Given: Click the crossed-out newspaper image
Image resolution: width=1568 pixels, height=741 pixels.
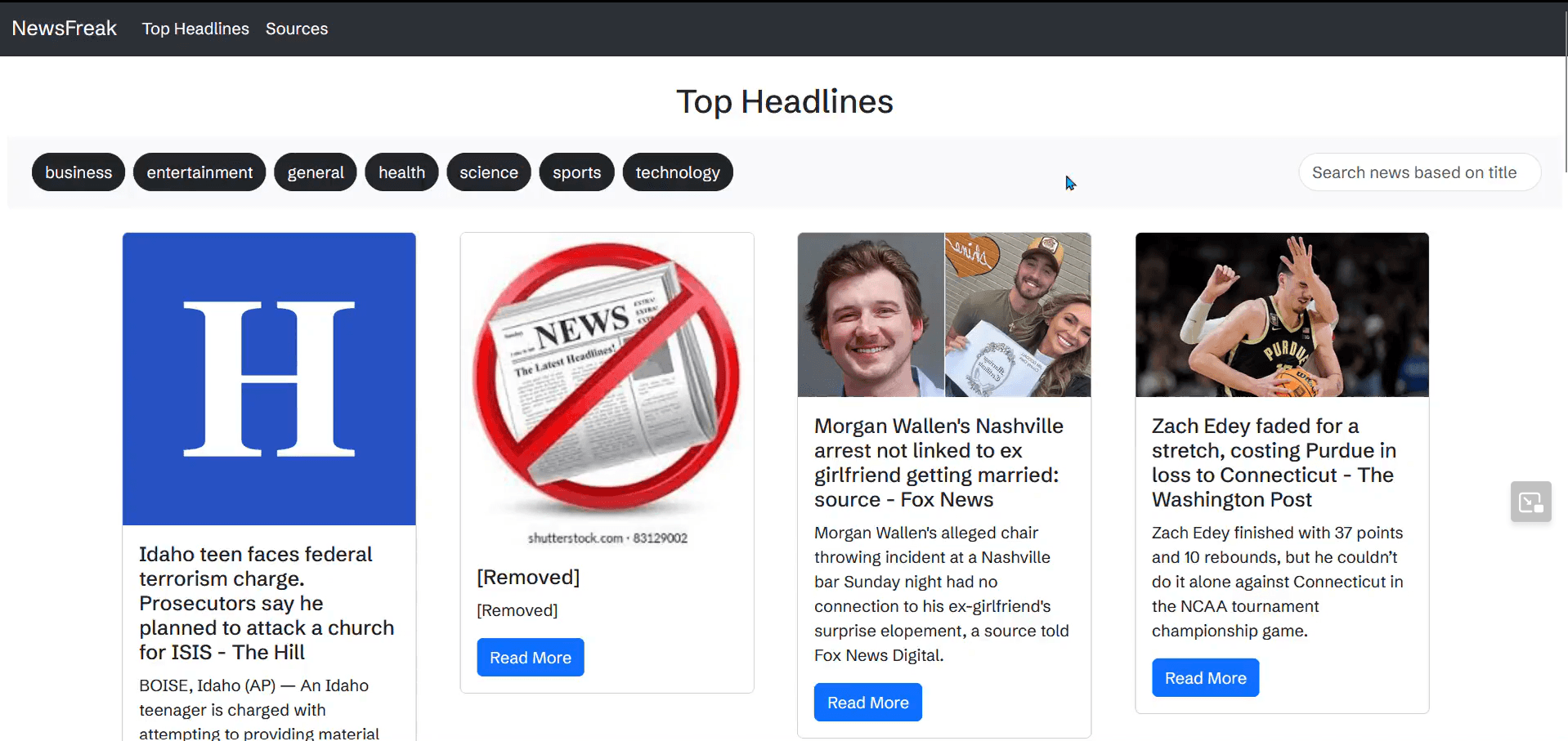Looking at the screenshot, I should (607, 391).
